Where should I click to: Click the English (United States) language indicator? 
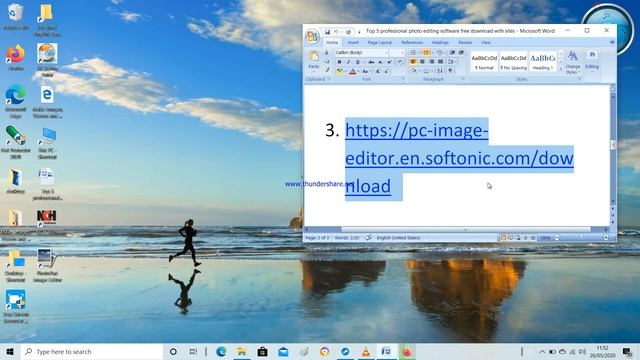point(398,238)
